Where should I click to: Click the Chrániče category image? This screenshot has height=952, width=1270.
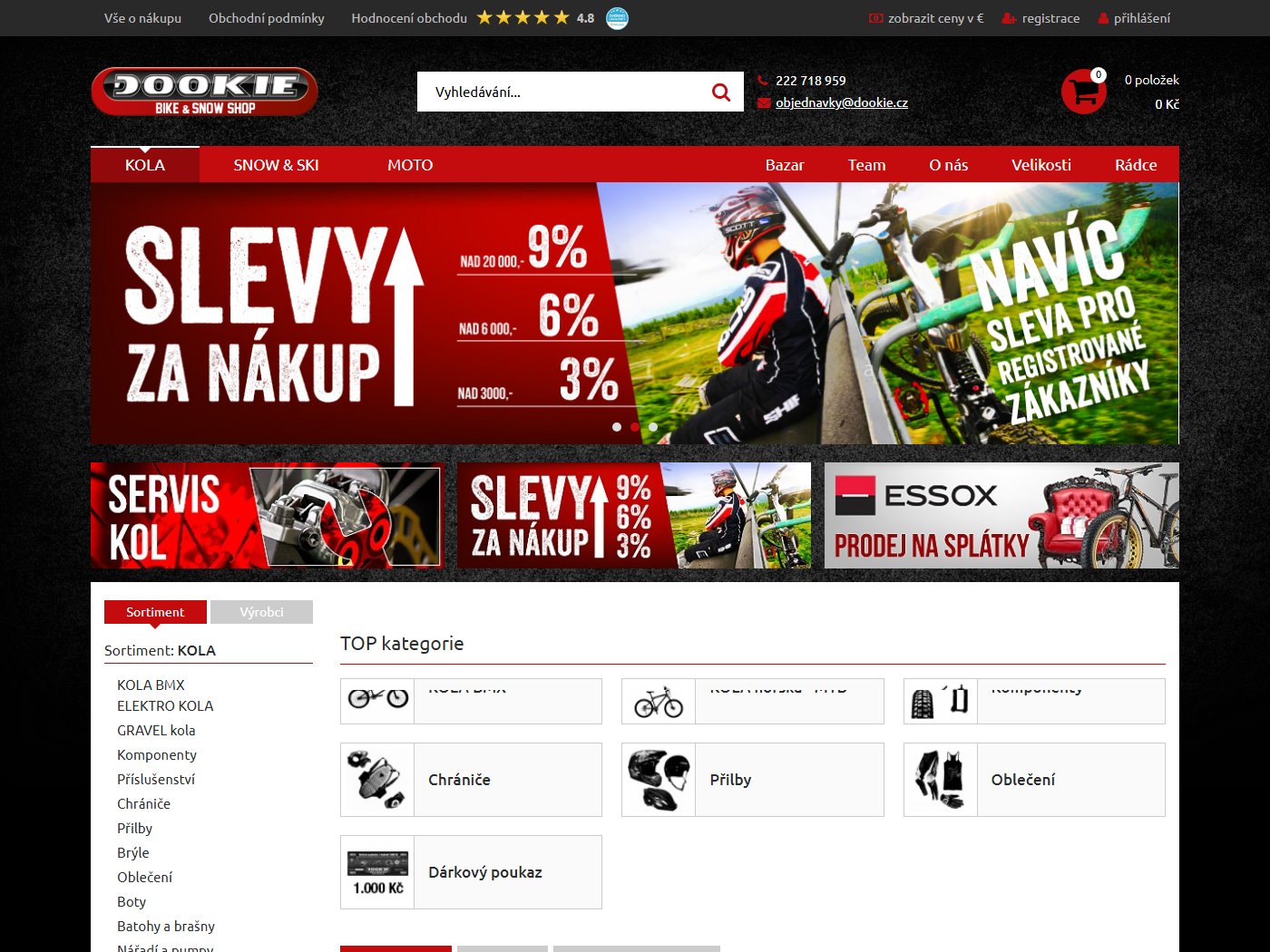point(377,780)
